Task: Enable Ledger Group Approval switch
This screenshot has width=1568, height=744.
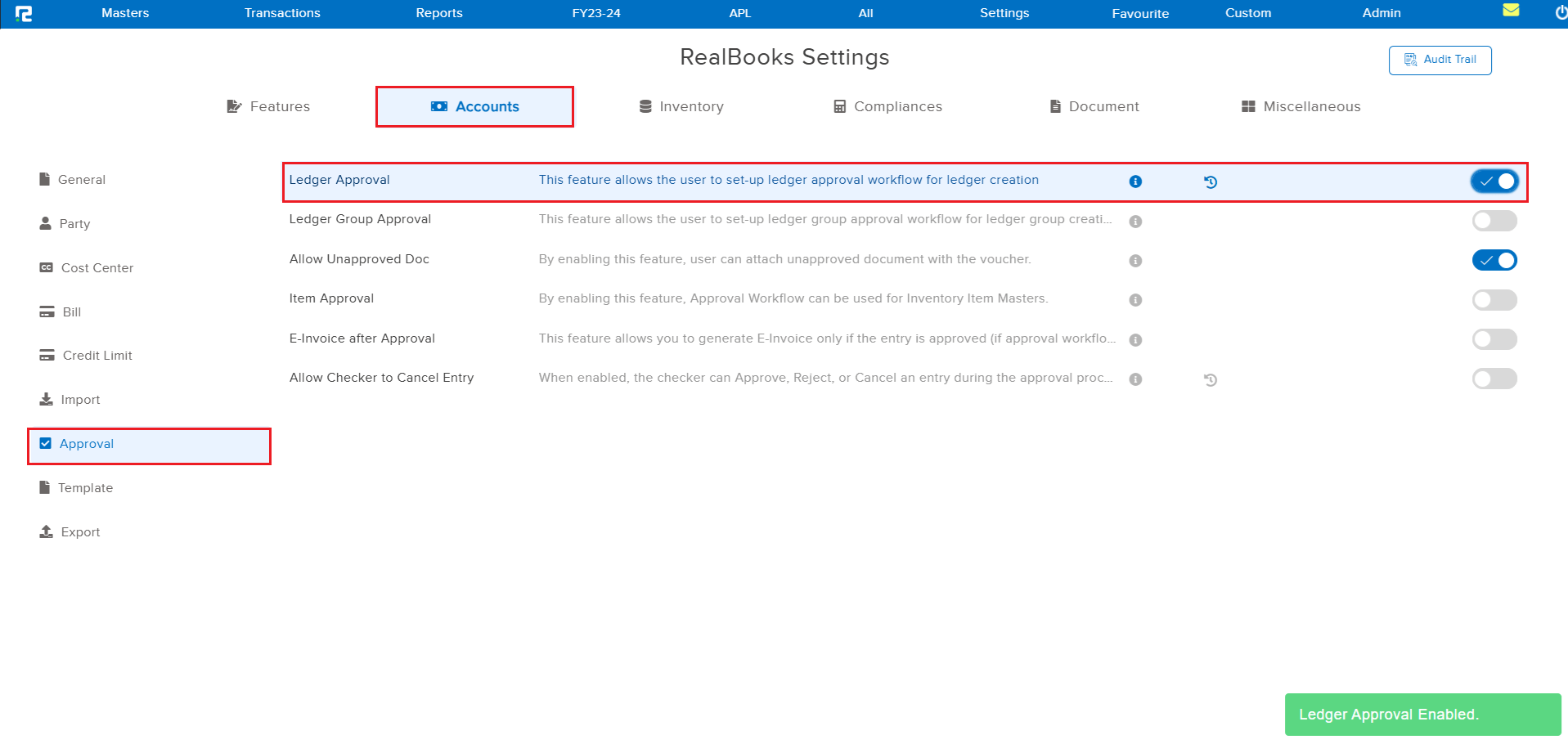Action: pyautogui.click(x=1494, y=221)
